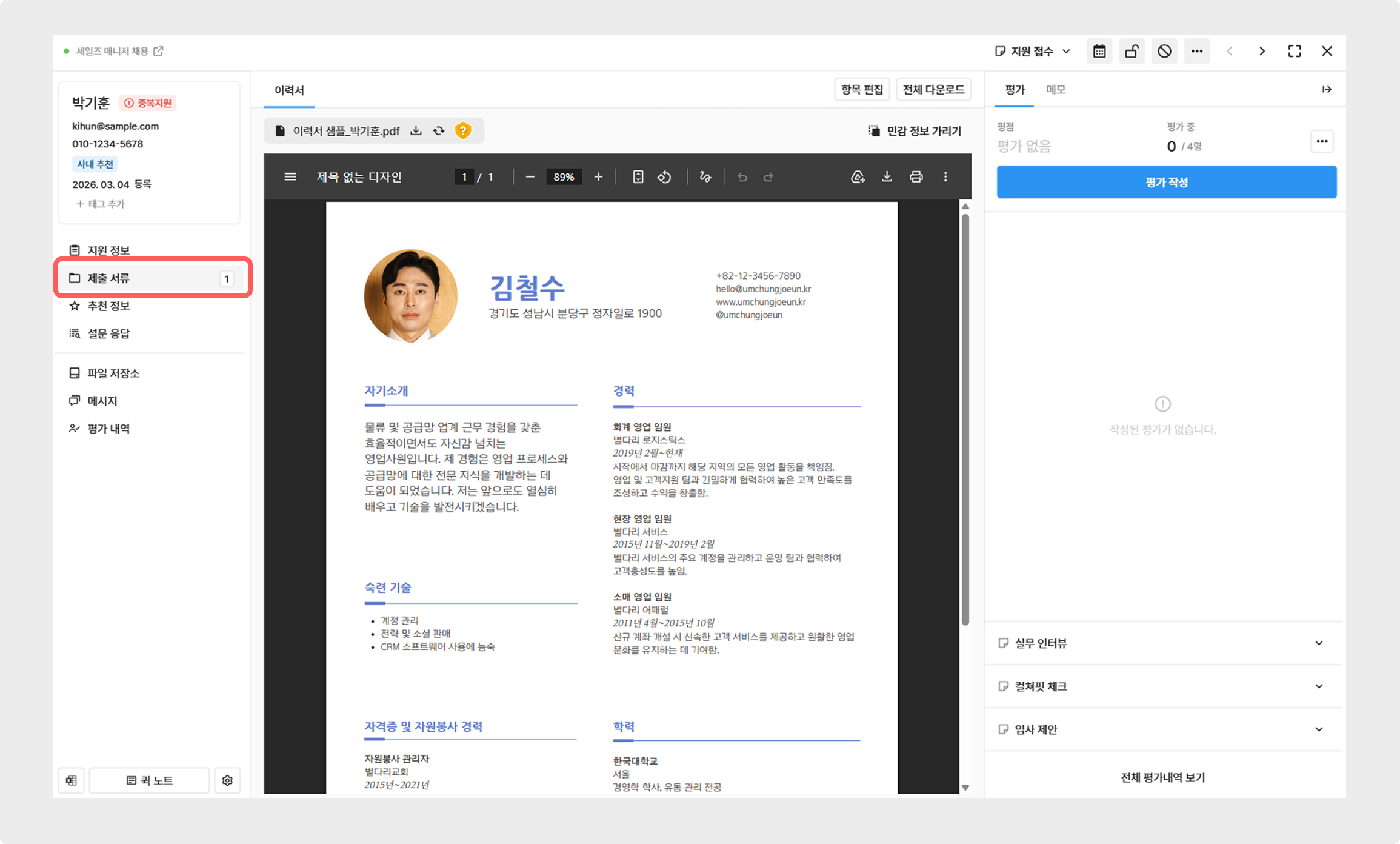This screenshot has height=844, width=1400.
Task: Switch to the 메모 tab
Action: (1055, 90)
